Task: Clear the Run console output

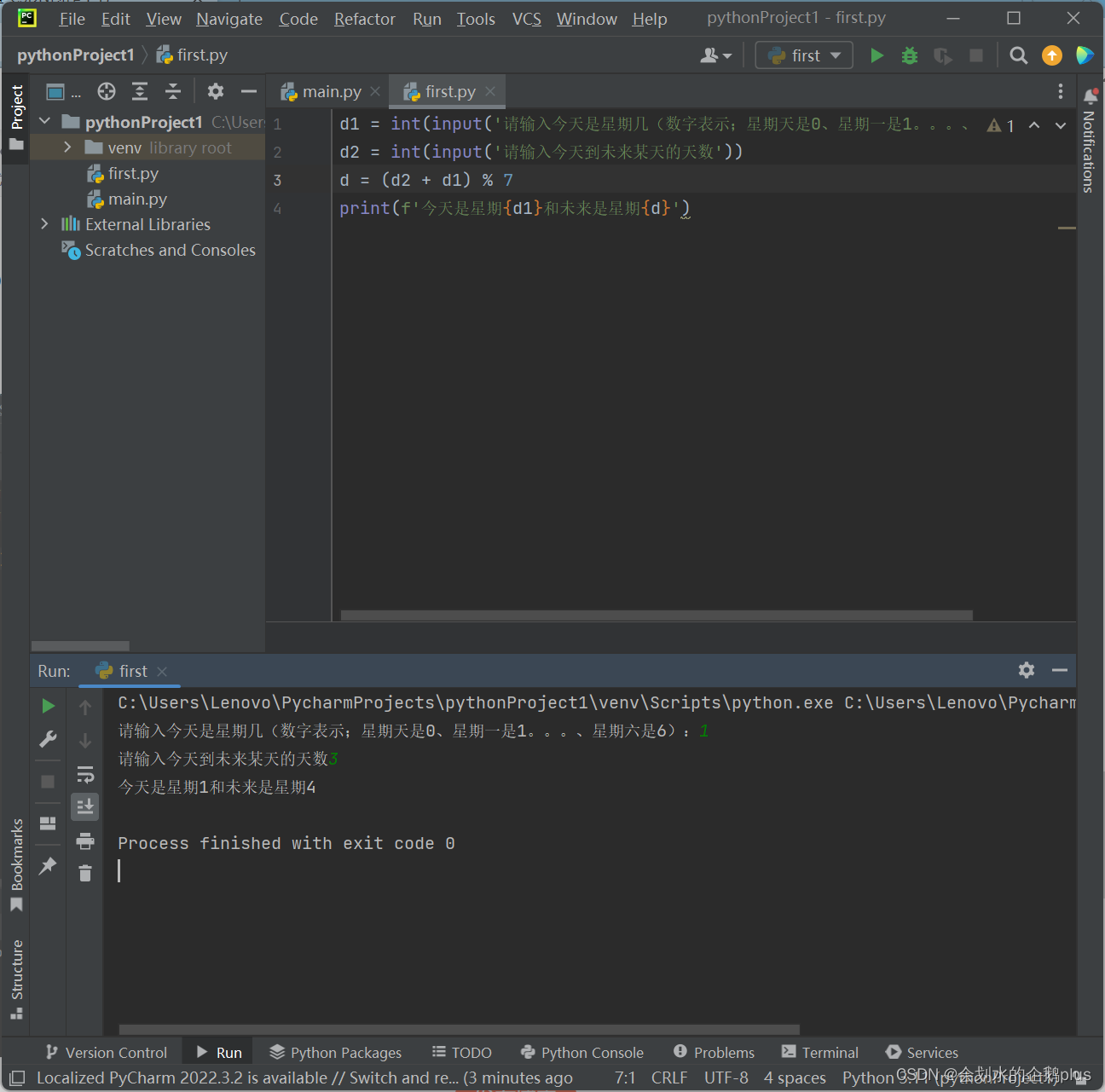Action: click(84, 873)
